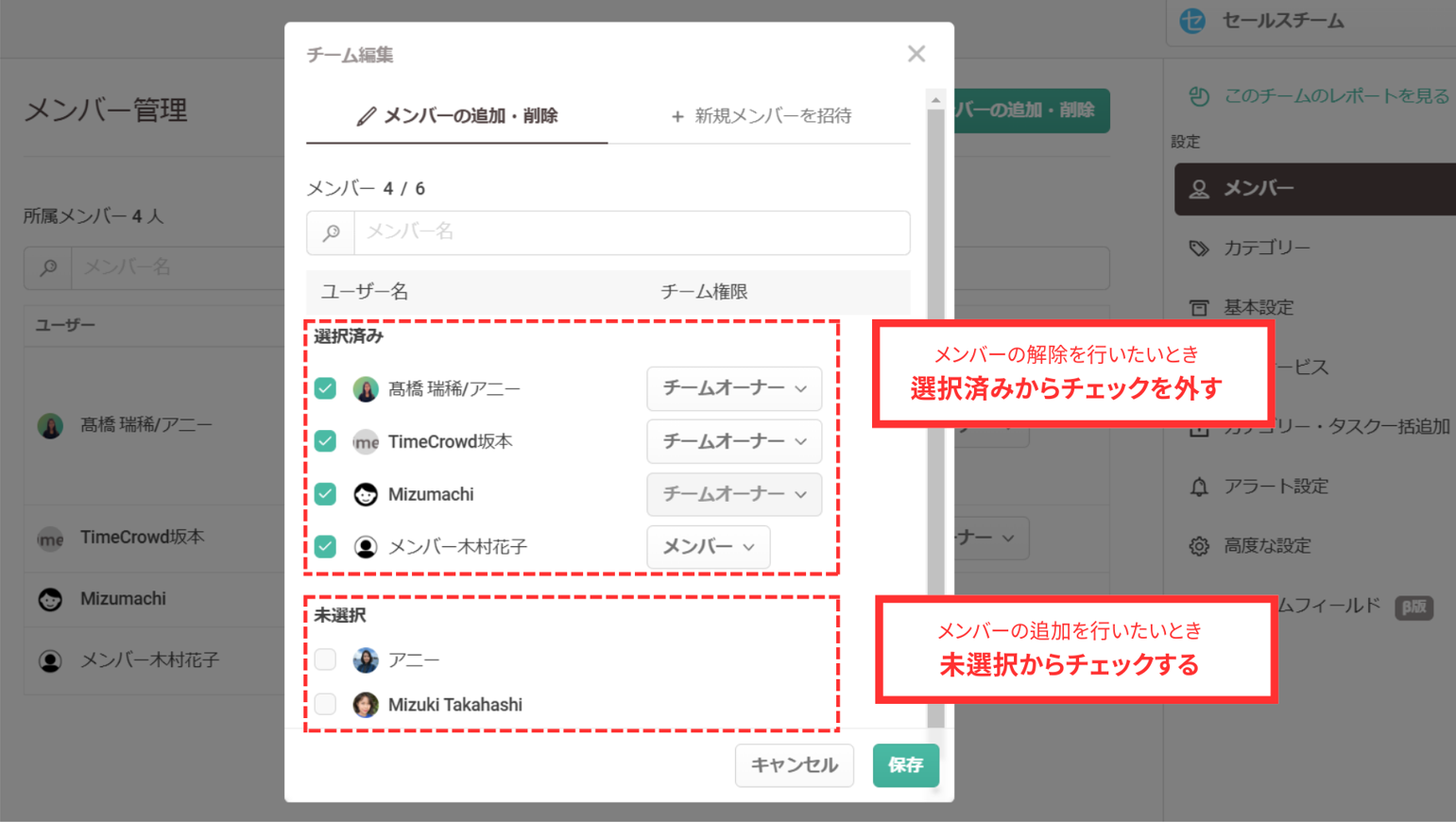1456x822 pixels.
Task: Open role dropdown for TimeCrowd坂本
Action: pos(733,441)
